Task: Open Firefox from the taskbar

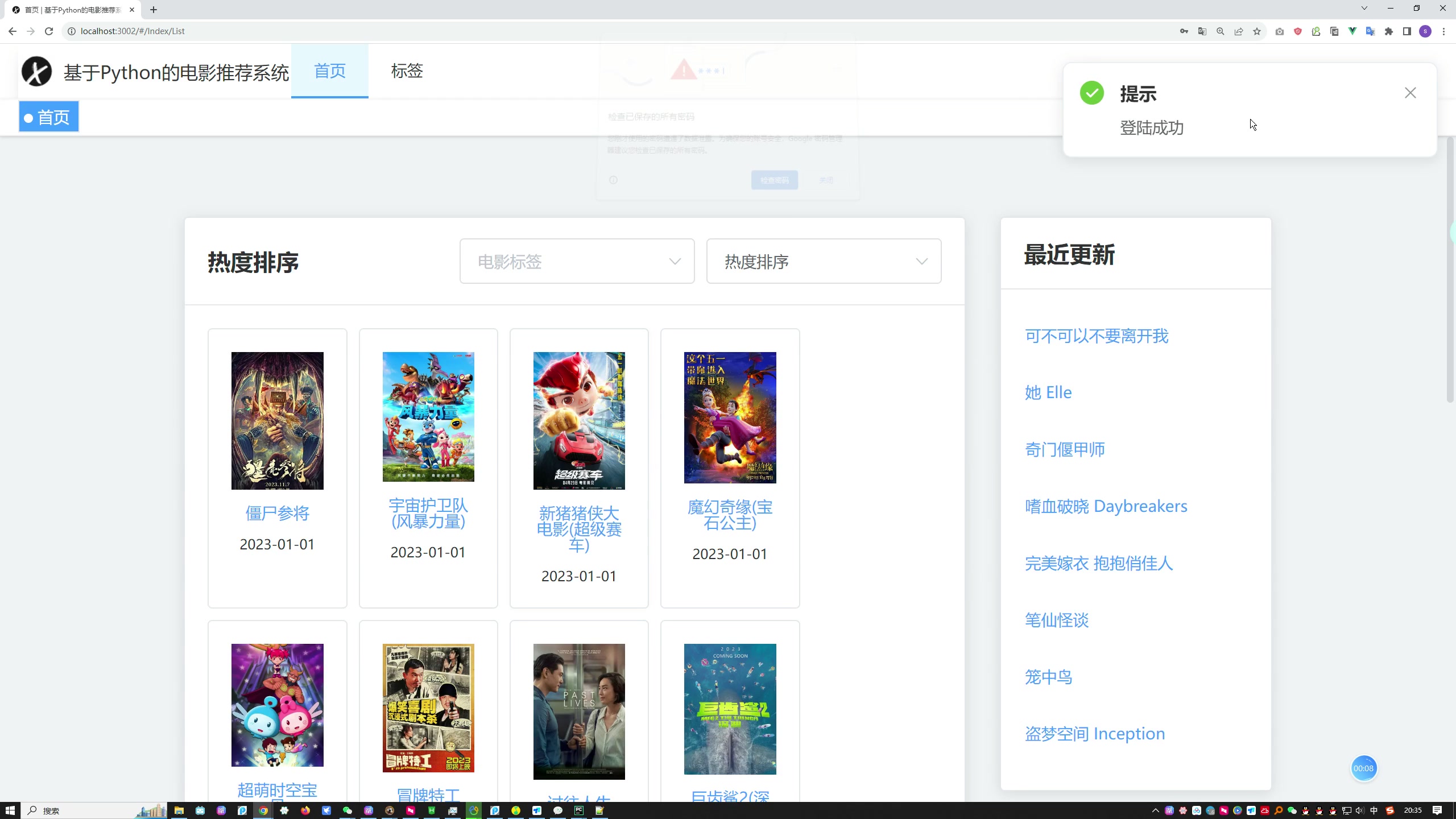Action: (x=305, y=810)
